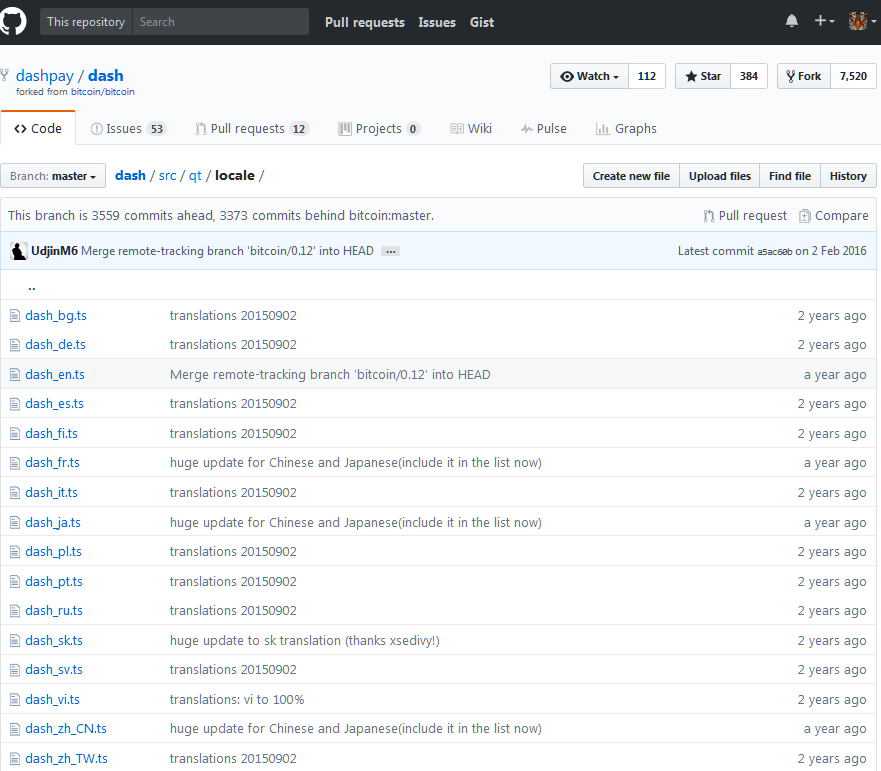Click Find file button
Viewport: 881px width, 771px height.
point(790,176)
